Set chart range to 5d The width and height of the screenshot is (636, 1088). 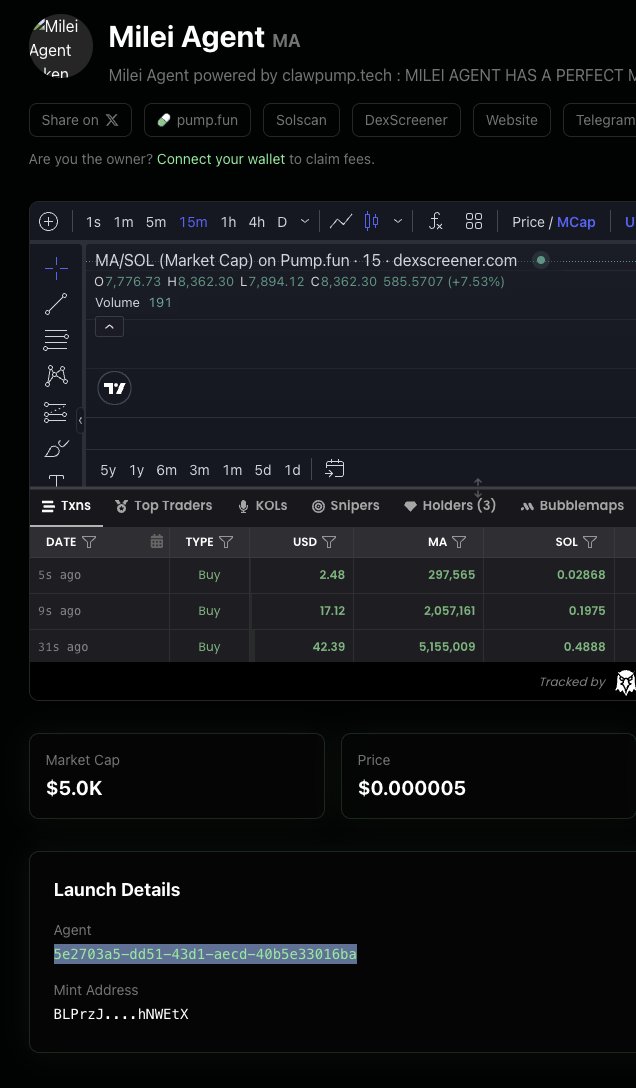click(263, 470)
